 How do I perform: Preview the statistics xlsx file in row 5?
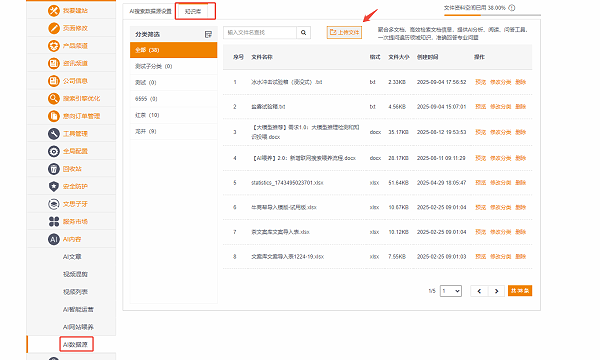(x=481, y=183)
